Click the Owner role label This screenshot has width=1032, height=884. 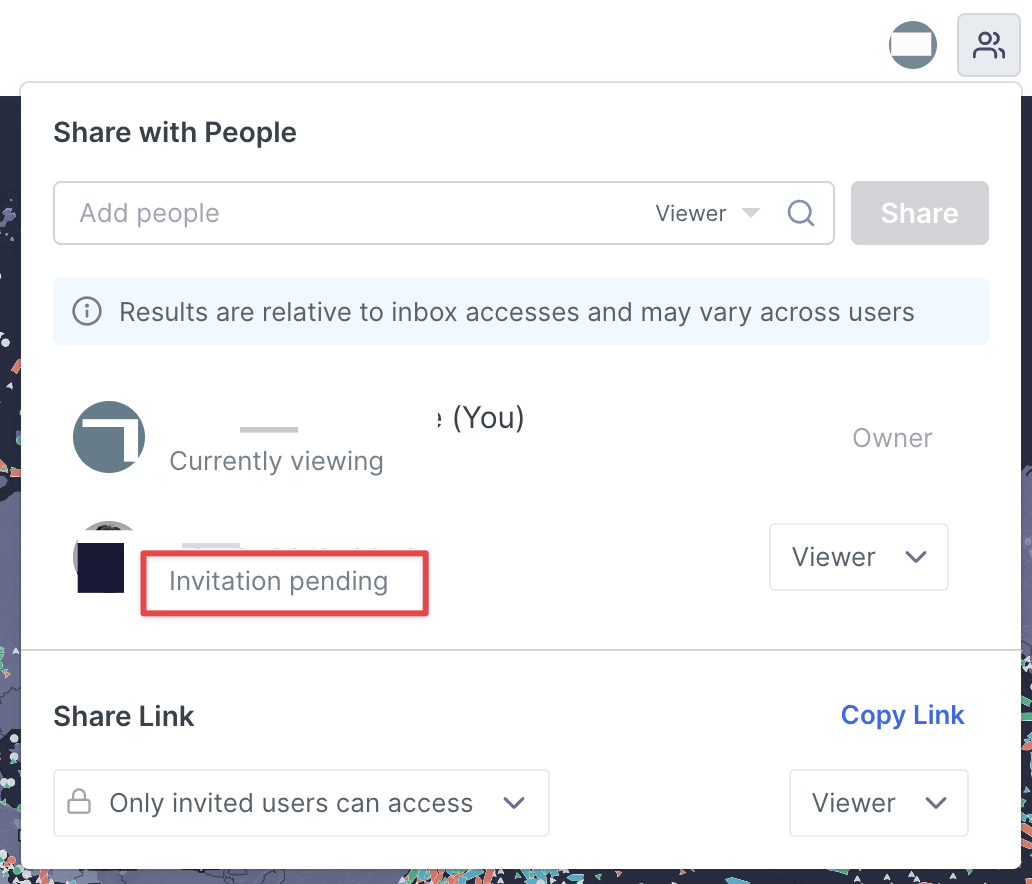(892, 438)
